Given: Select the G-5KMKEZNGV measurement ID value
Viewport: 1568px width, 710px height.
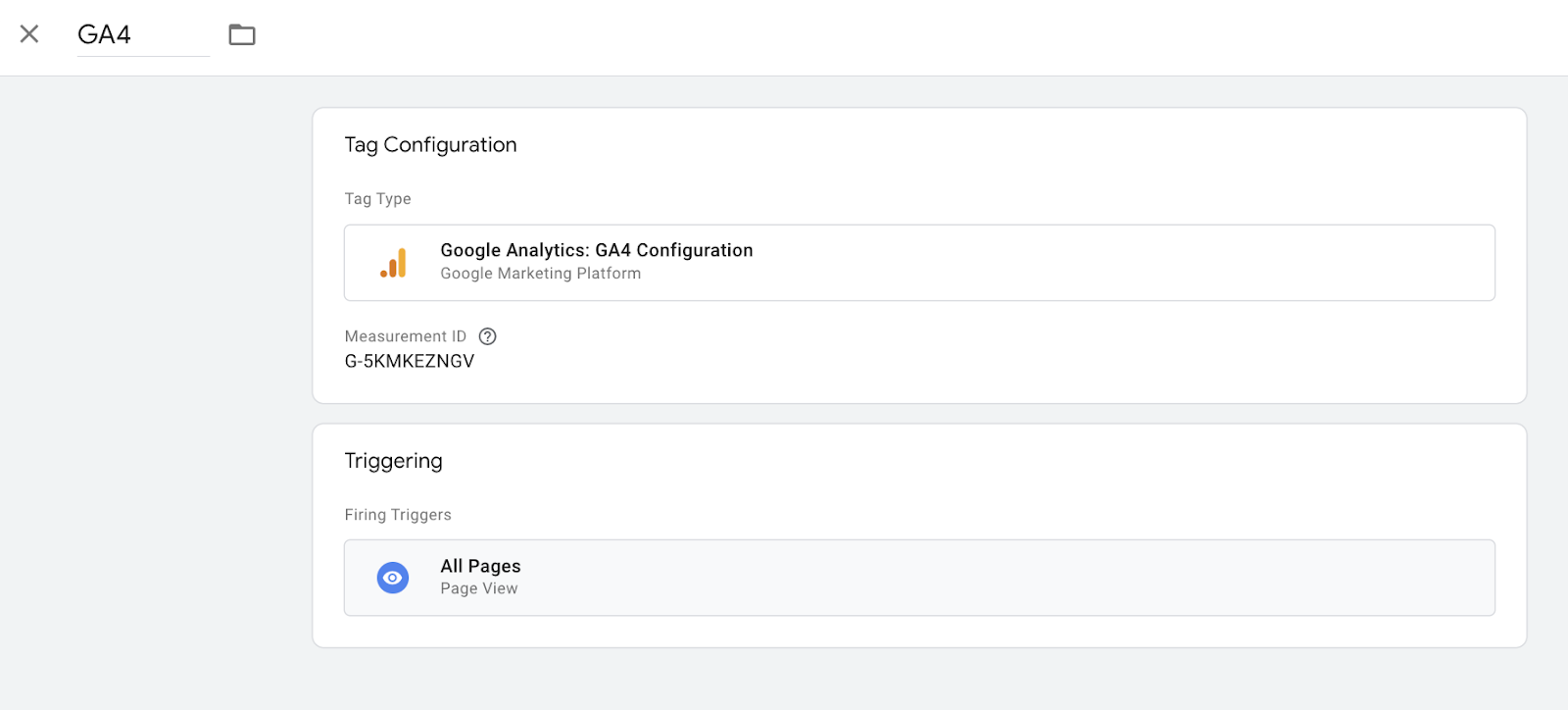Looking at the screenshot, I should pos(409,361).
